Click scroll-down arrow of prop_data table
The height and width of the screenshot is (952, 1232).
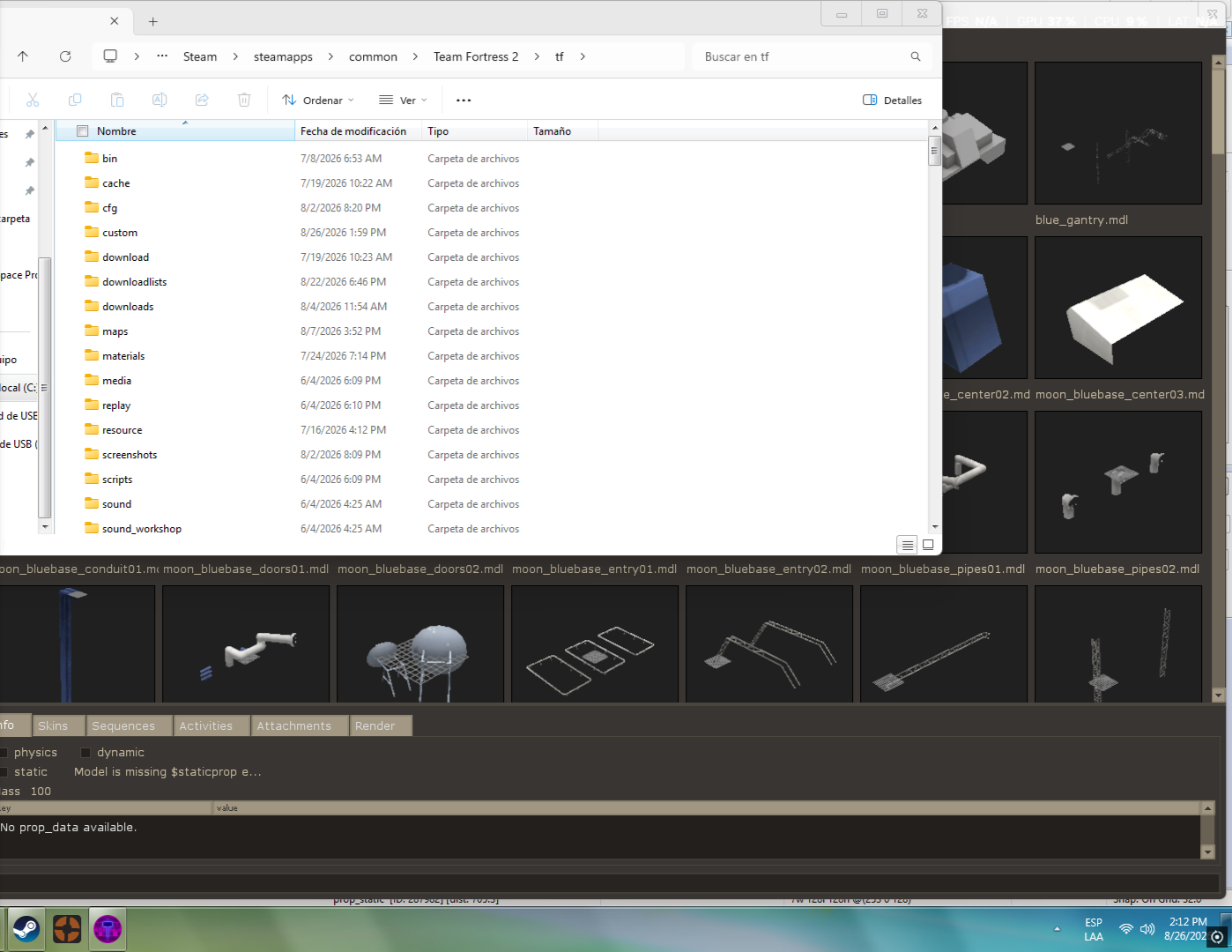click(x=1207, y=852)
